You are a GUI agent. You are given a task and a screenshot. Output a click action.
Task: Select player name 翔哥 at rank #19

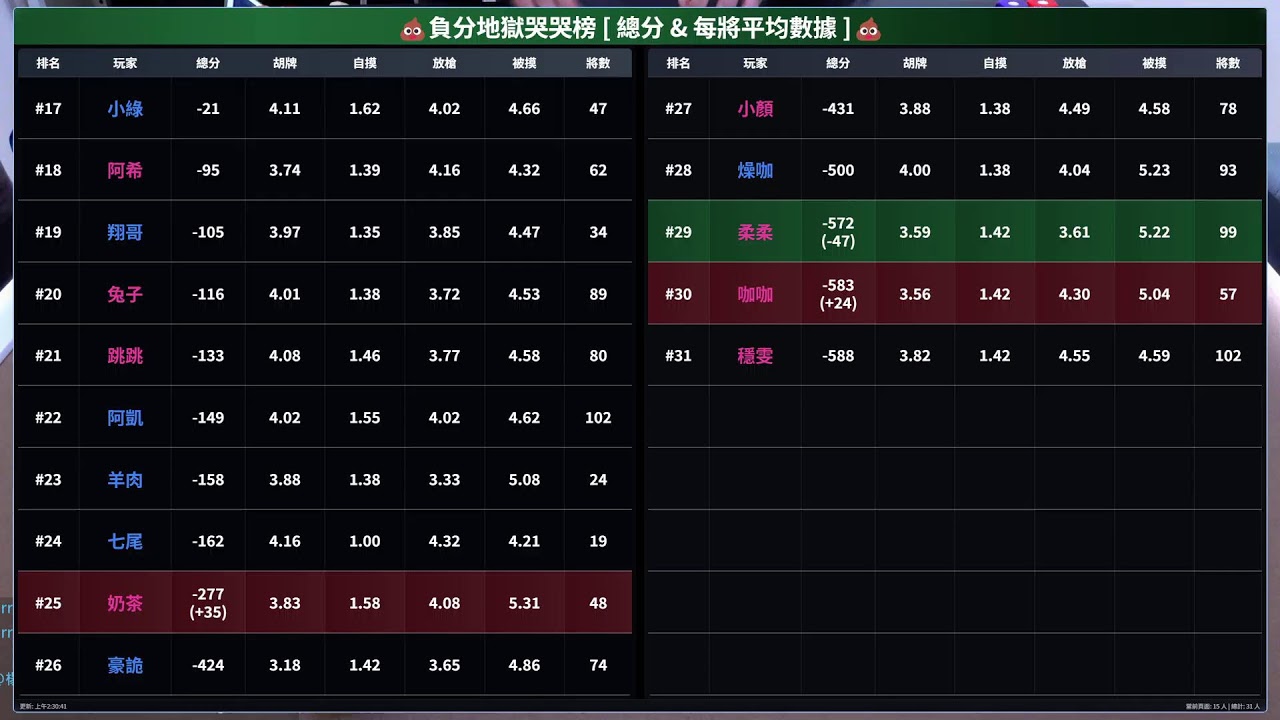(125, 232)
